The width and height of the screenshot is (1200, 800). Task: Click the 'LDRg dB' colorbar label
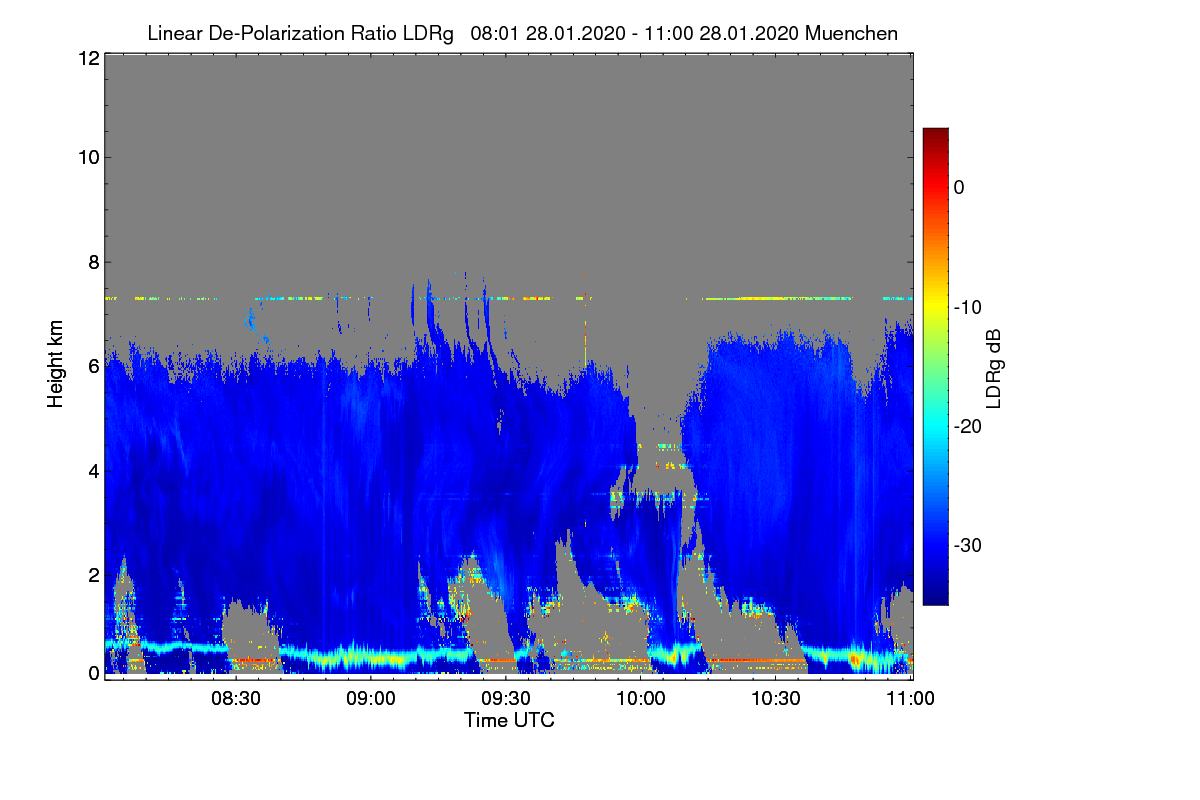coord(993,369)
